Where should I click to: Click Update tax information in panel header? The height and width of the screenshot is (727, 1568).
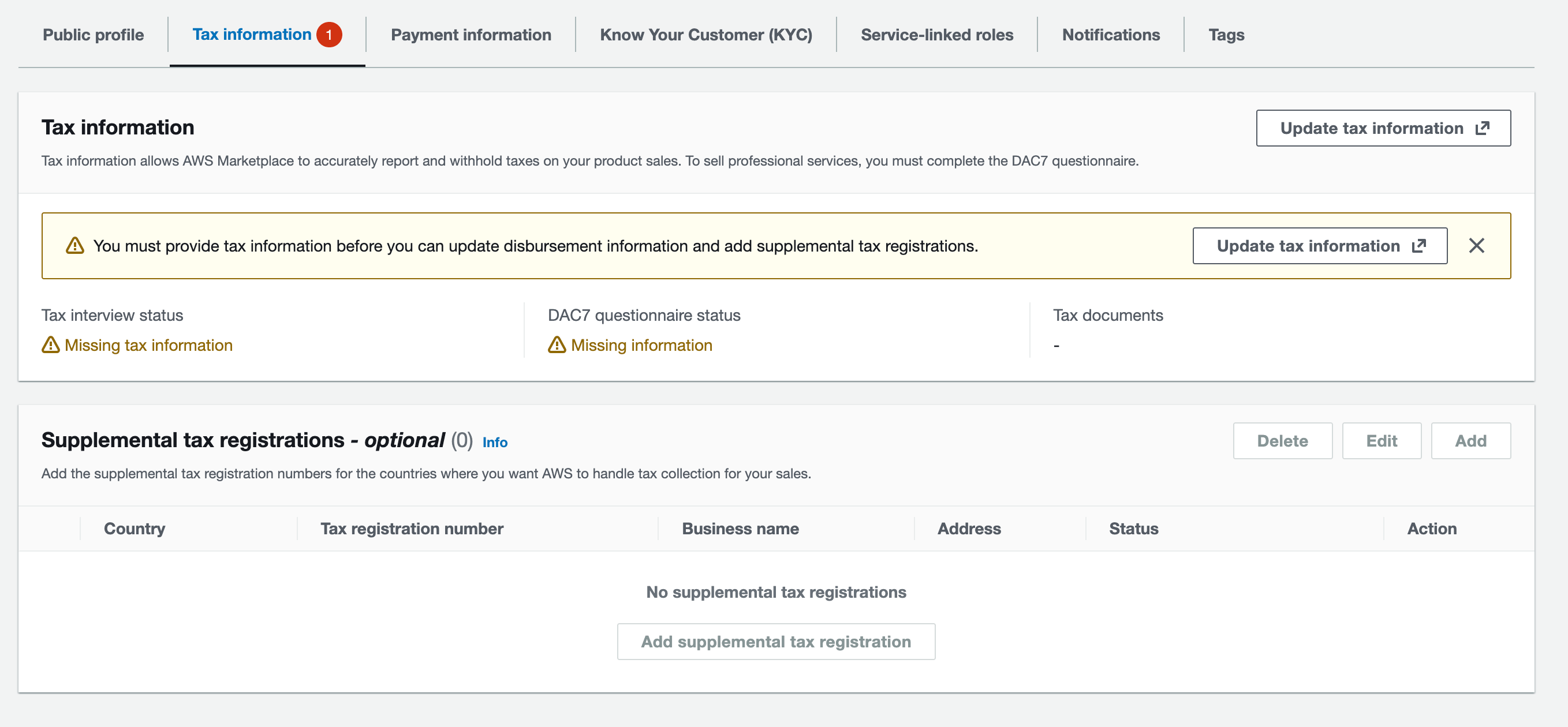coord(1383,128)
